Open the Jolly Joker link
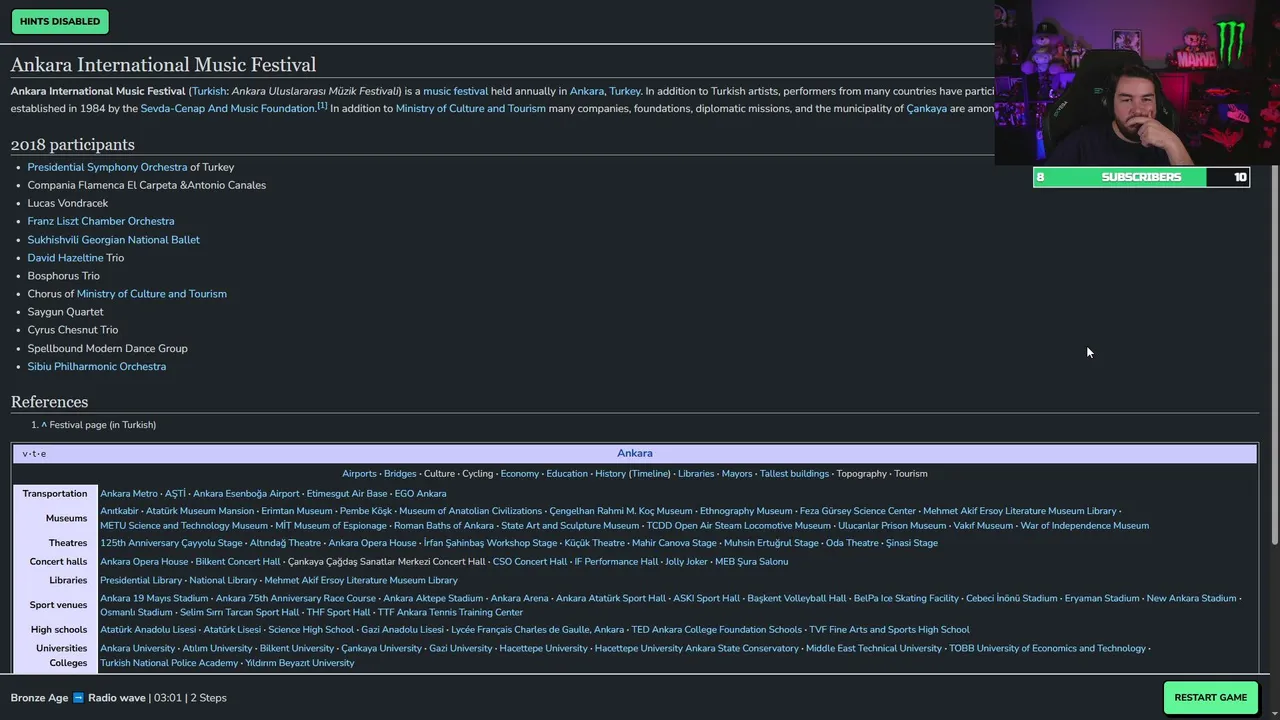The image size is (1280, 720). point(686,562)
